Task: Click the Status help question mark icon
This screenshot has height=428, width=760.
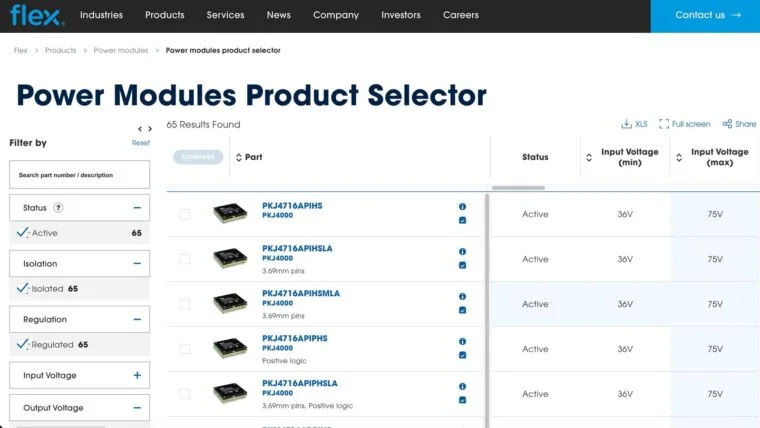Action: (58, 208)
